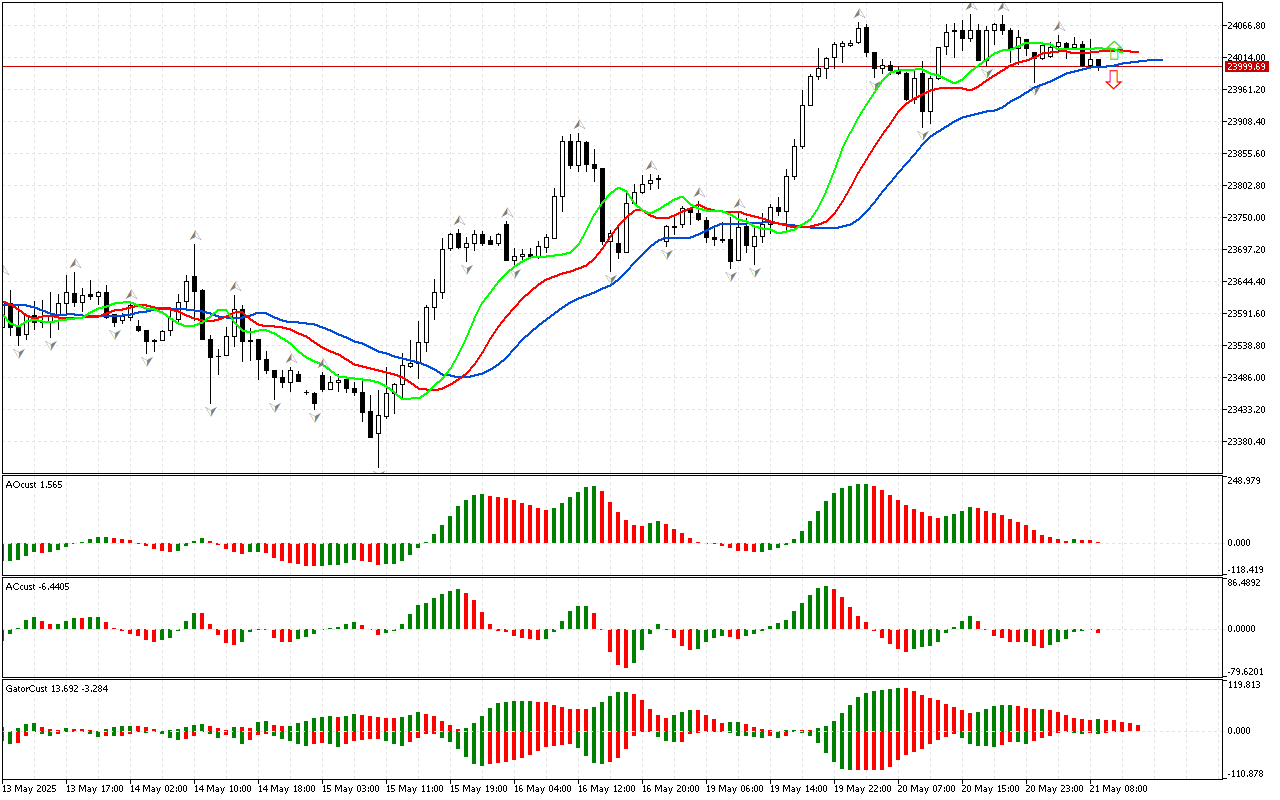
Task: Click the 248.979 AO scale value
Action: (1245, 481)
